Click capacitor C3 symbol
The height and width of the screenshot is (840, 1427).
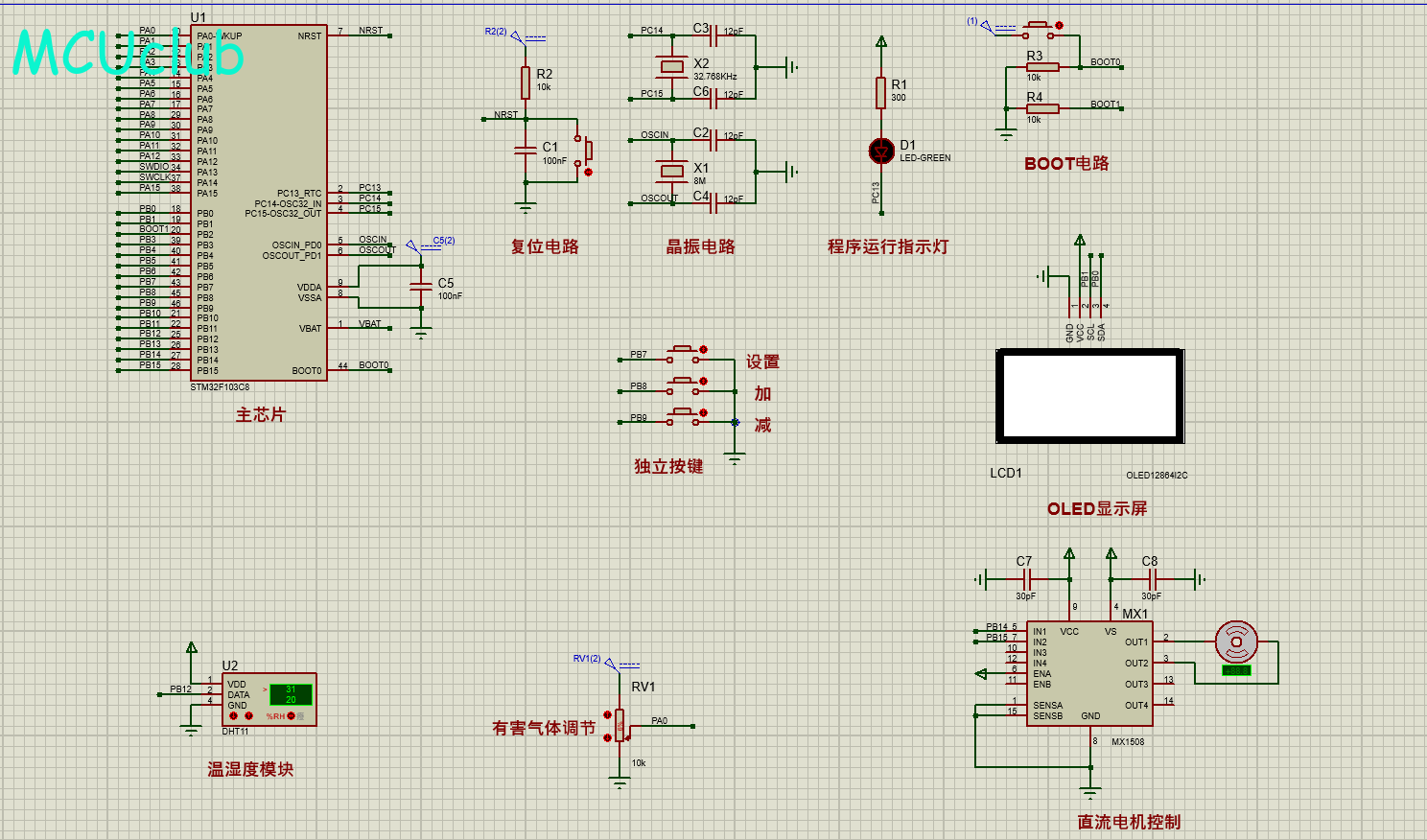pos(713,36)
